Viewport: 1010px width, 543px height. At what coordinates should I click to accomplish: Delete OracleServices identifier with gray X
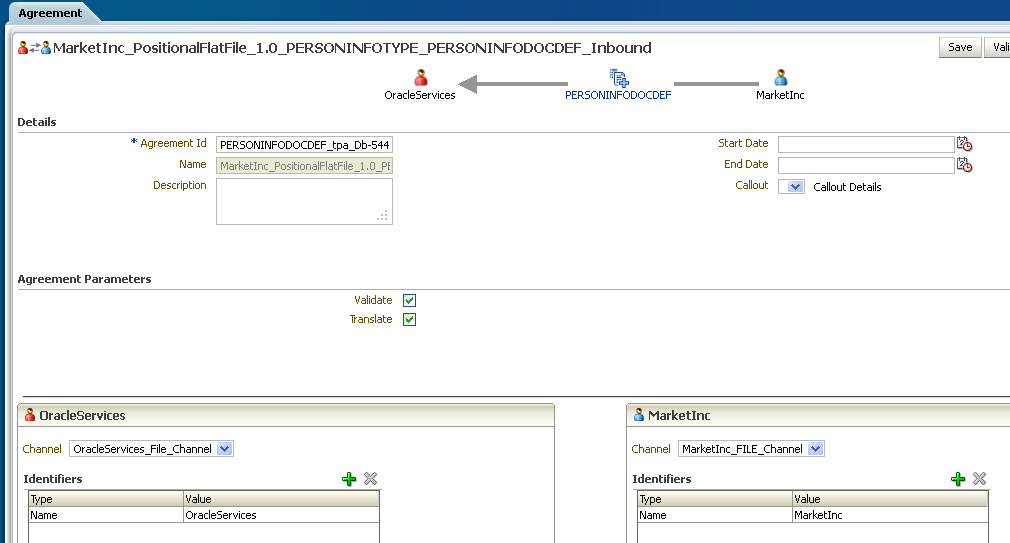click(370, 479)
